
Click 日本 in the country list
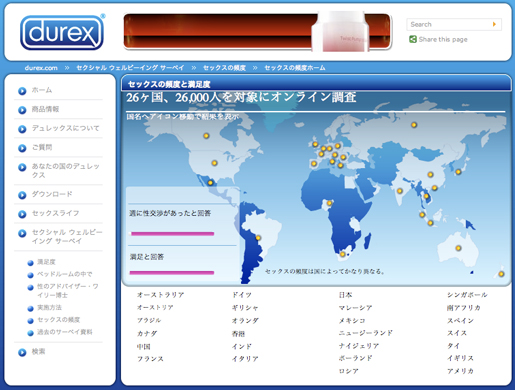345,295
